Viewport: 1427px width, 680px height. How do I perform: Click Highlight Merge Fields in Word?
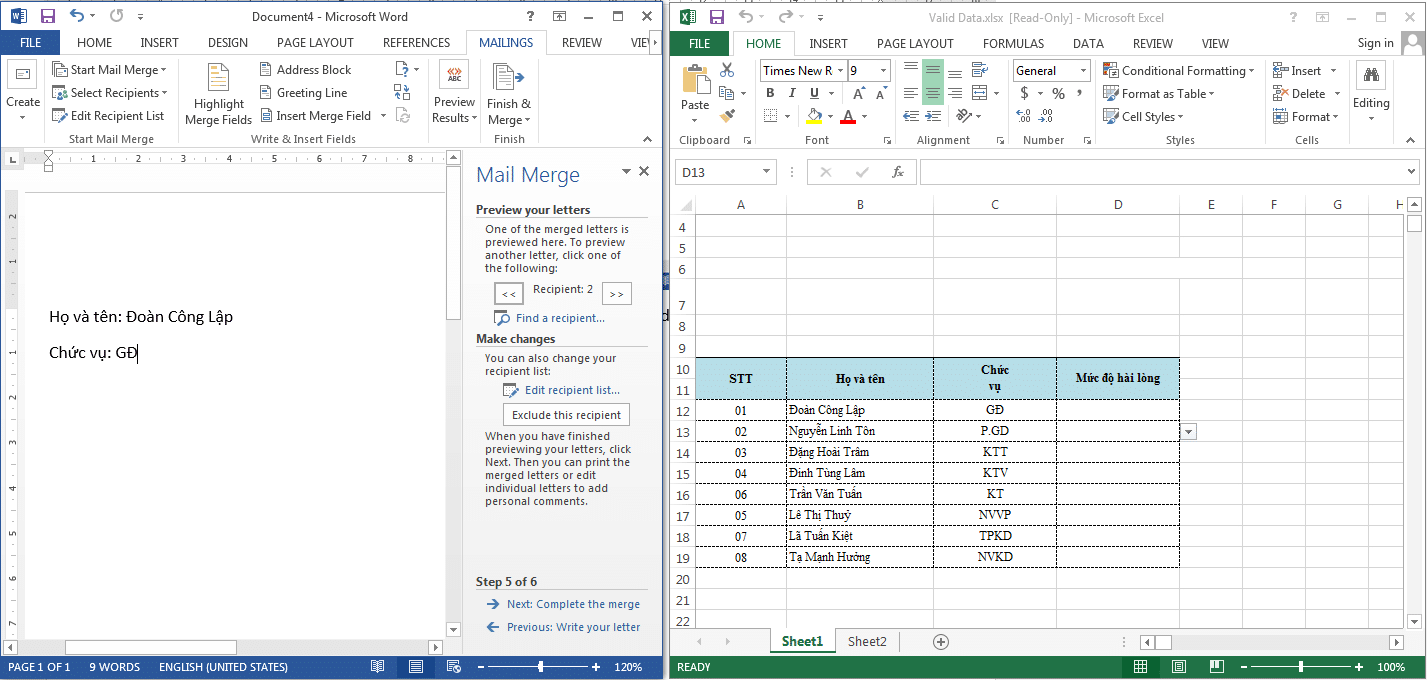pos(218,95)
